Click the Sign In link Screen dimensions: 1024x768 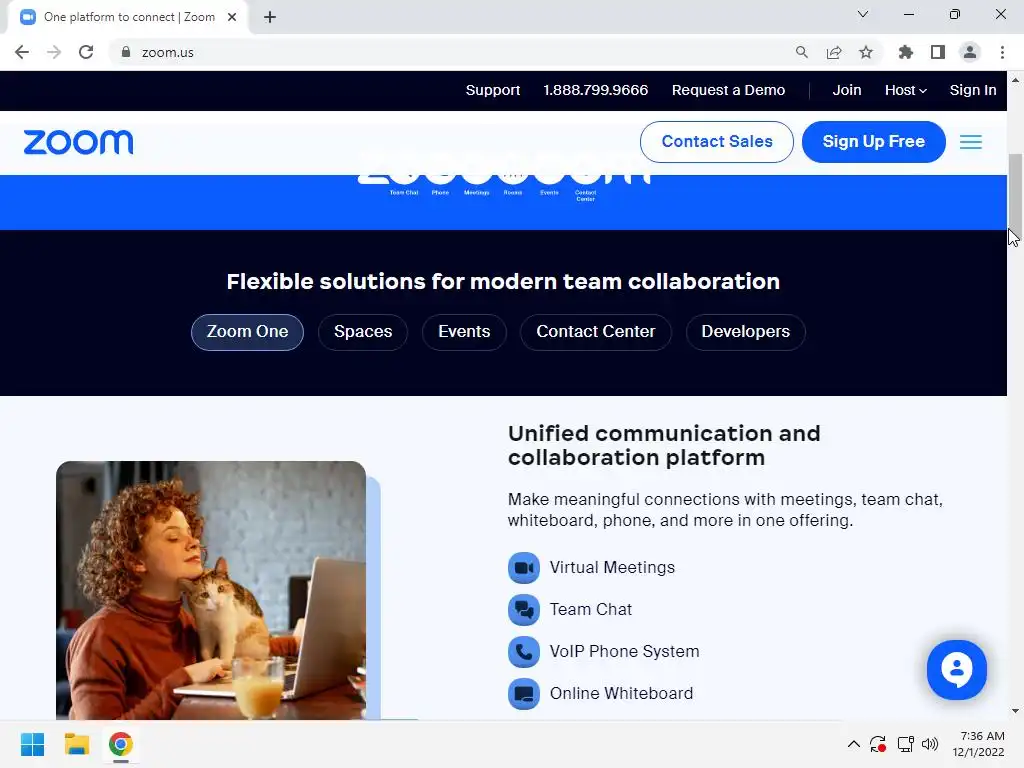[x=973, y=90]
